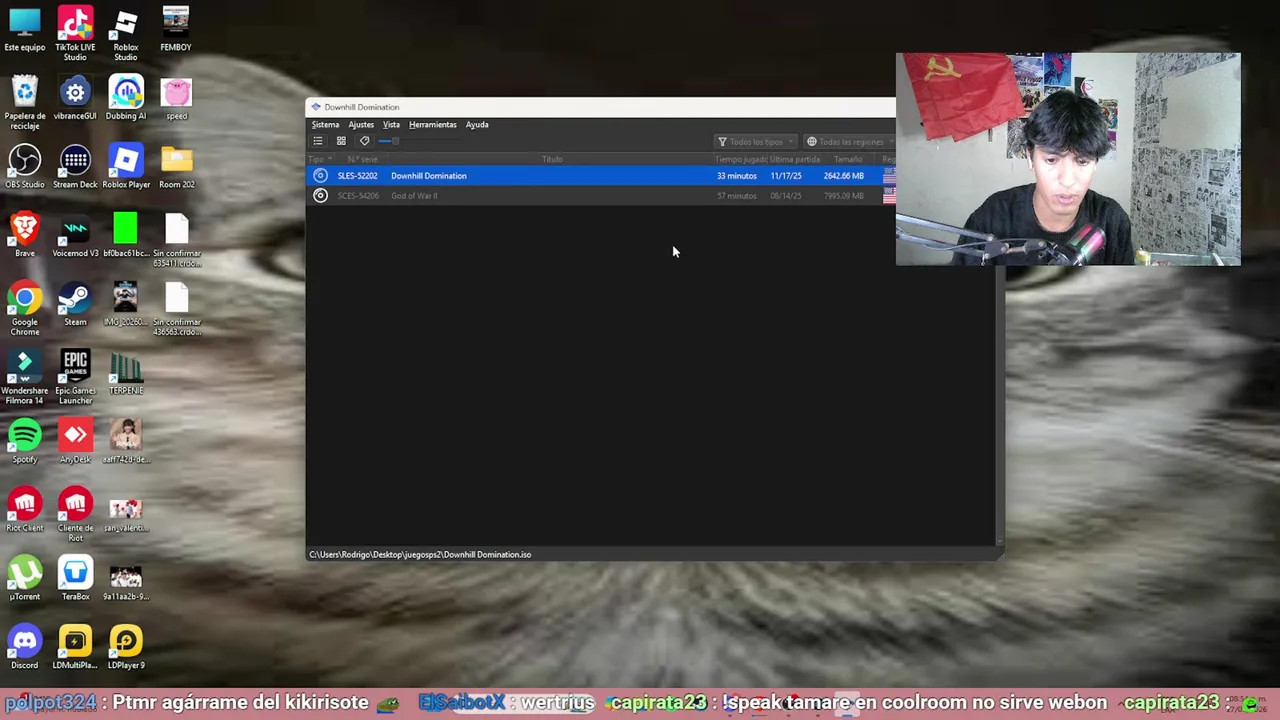Screen dimensions: 1280x720
Task: Open the FEMBOY desktop file
Action: tap(176, 30)
